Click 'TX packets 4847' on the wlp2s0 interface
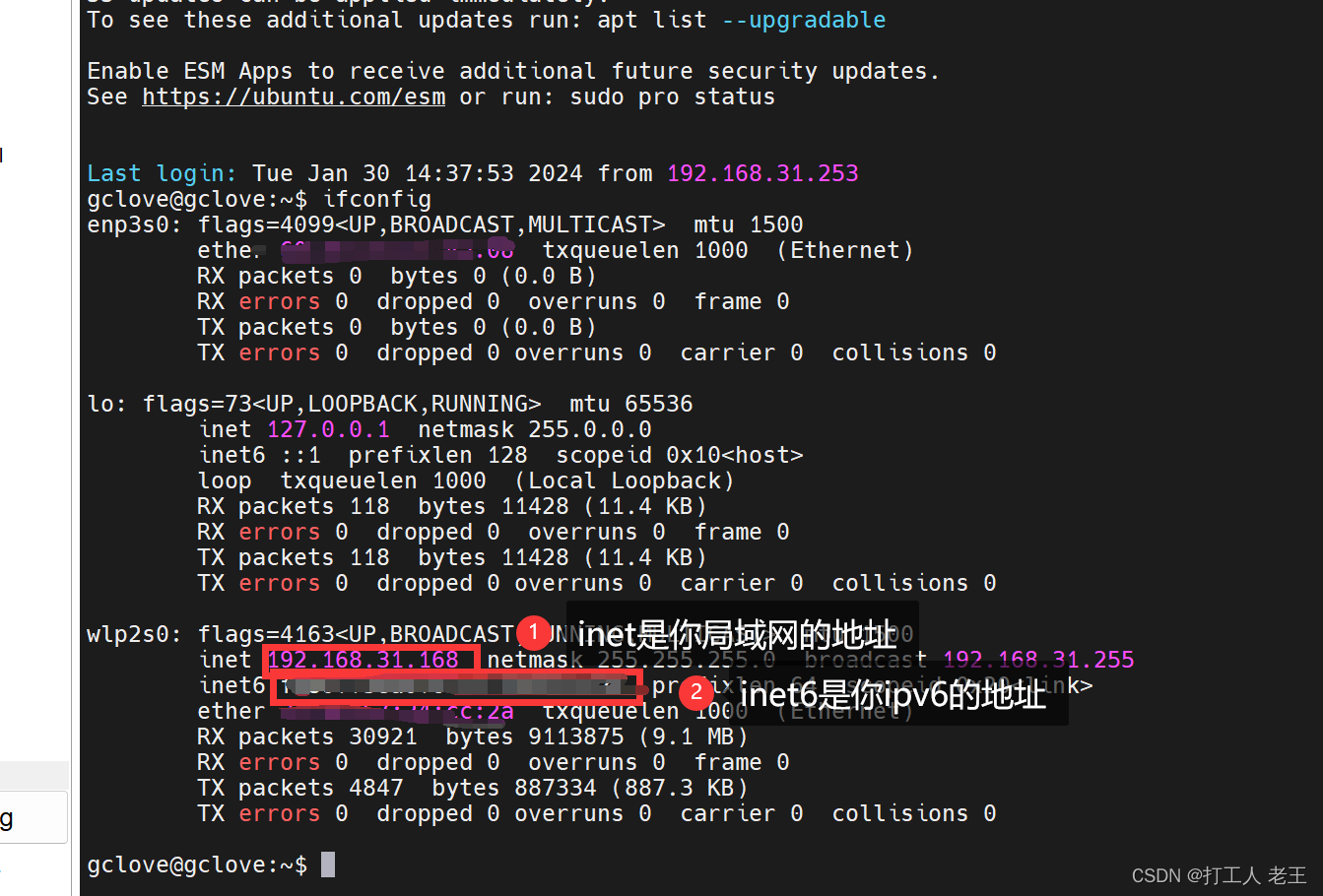 pyautogui.click(x=299, y=788)
